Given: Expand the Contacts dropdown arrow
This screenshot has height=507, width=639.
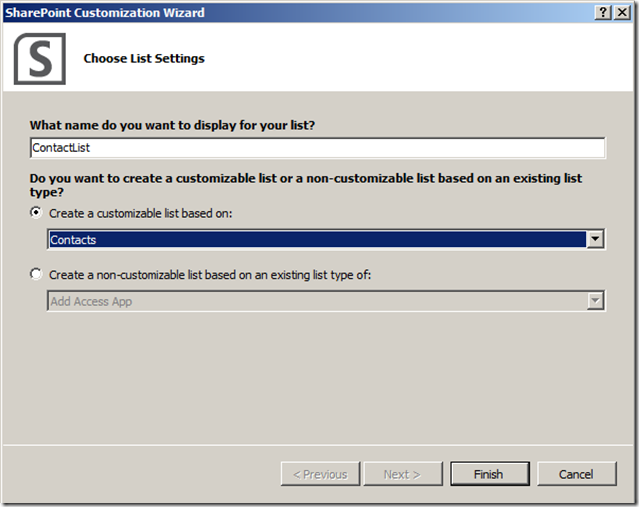Looking at the screenshot, I should pyautogui.click(x=596, y=240).
